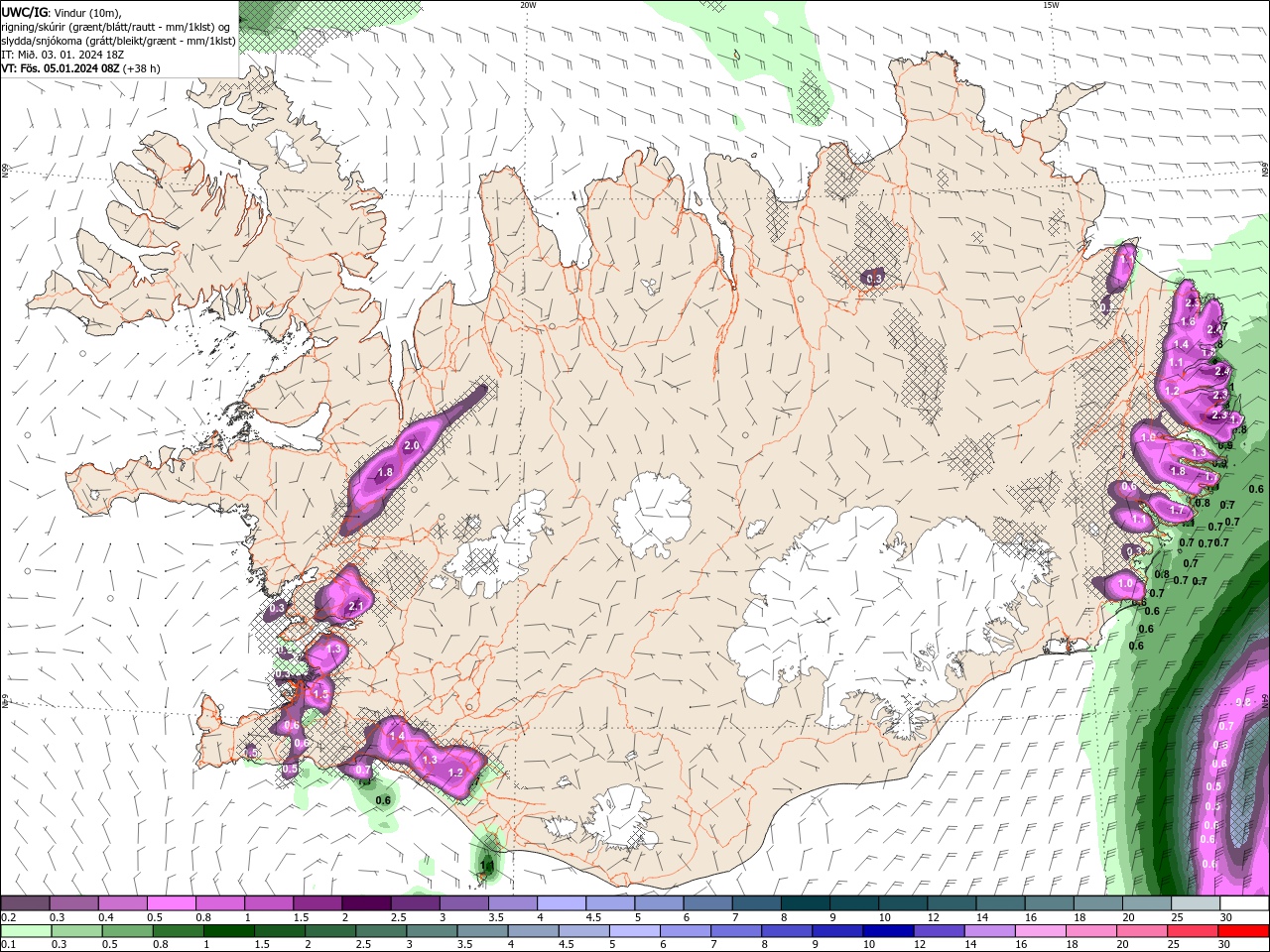
Task: Select lower legend swatch labeled 8
Action: click(x=787, y=931)
